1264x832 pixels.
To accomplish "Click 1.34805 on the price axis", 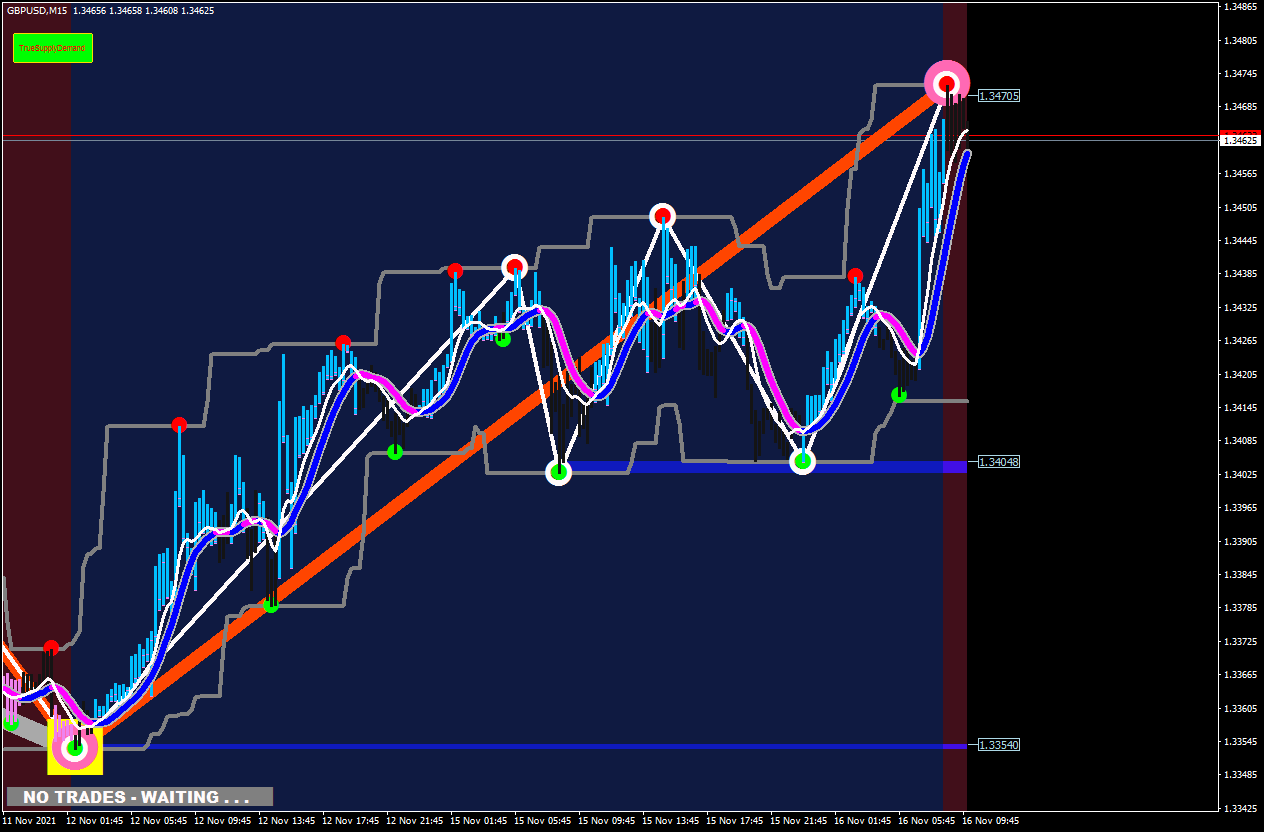I will coord(1241,41).
